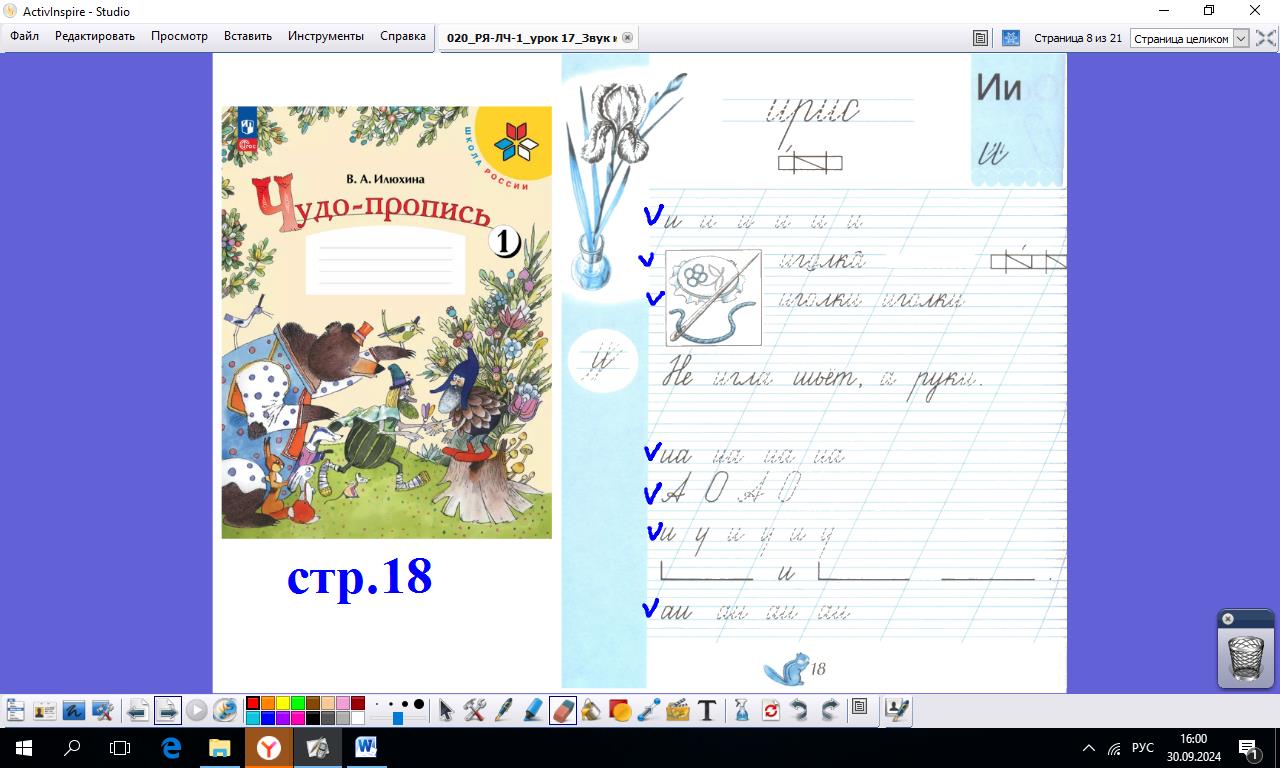Click the Clear spray bottle tool

click(742, 711)
